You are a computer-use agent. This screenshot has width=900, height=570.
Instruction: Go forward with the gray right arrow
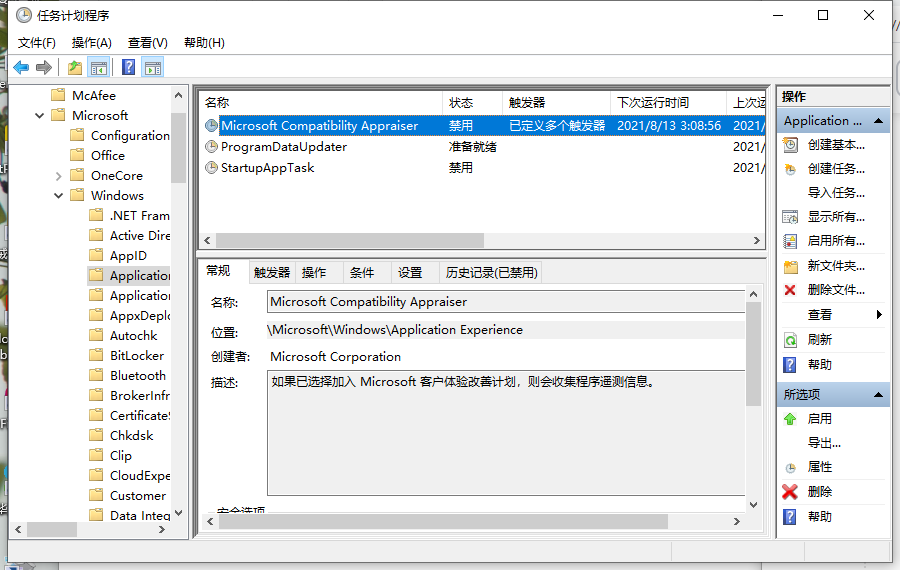[x=44, y=68]
